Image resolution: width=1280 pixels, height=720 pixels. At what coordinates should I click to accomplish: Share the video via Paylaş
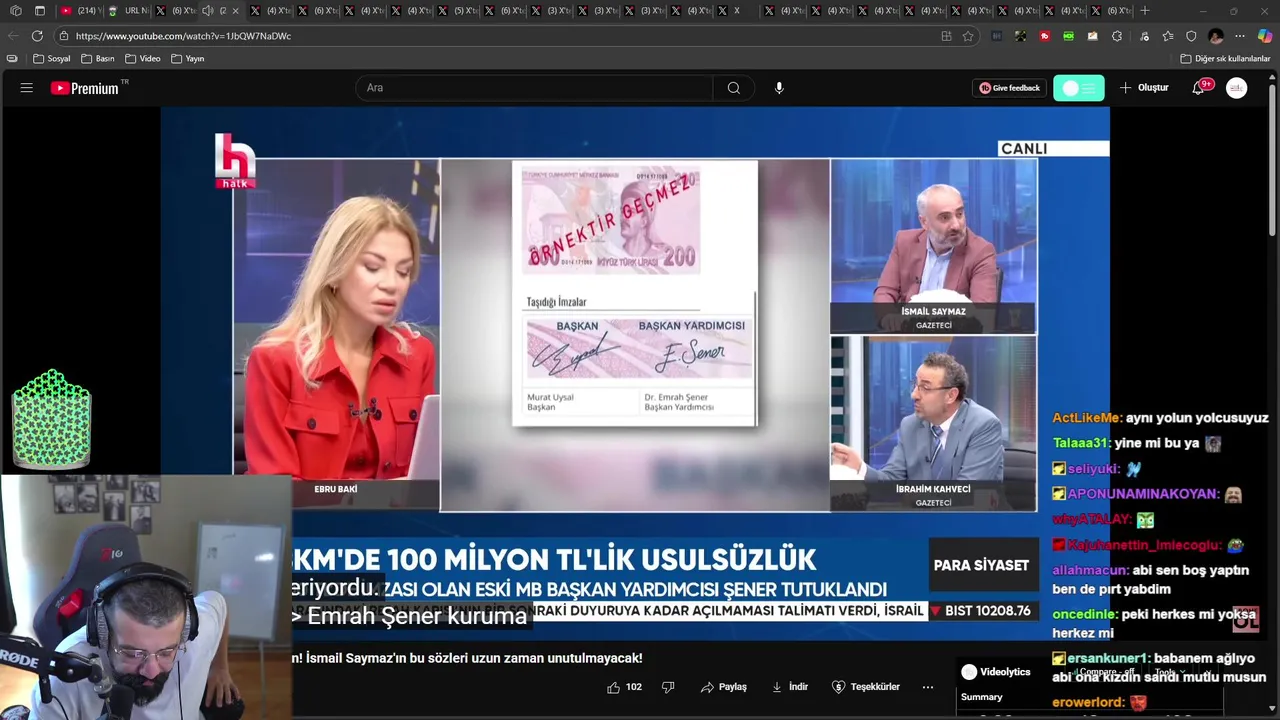pyautogui.click(x=724, y=687)
